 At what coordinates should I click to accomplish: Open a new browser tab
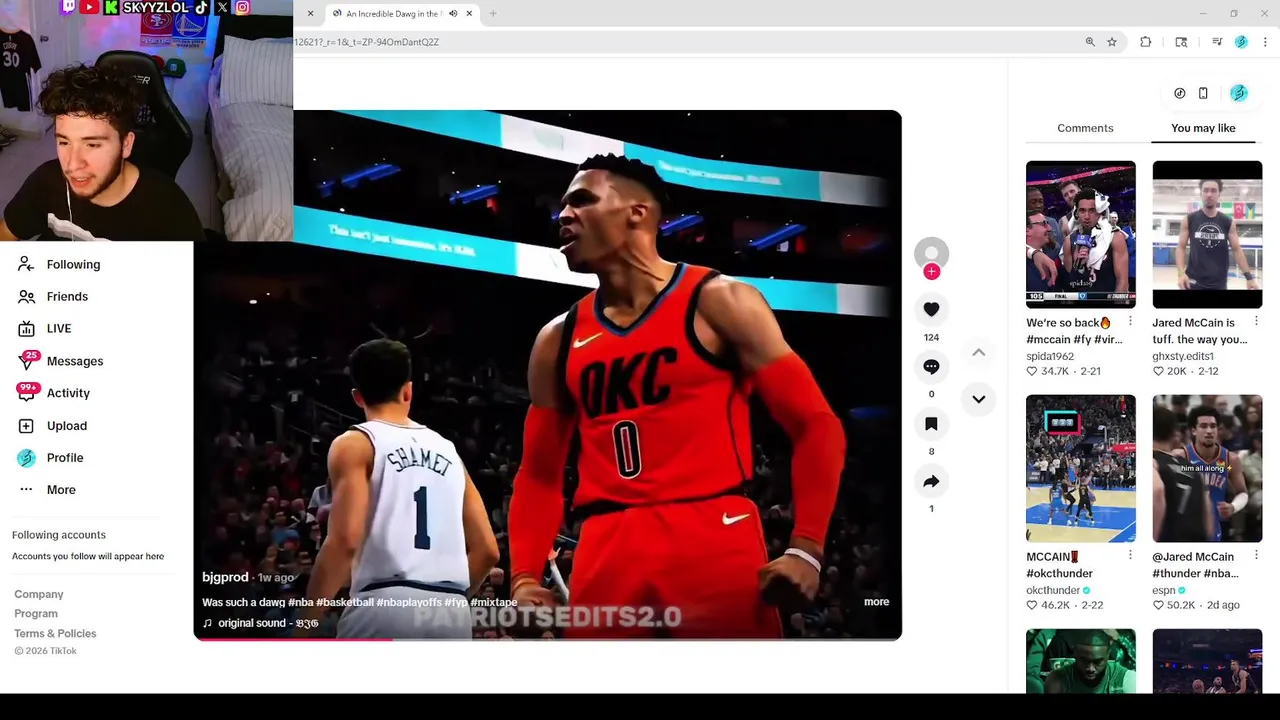pyautogui.click(x=493, y=13)
